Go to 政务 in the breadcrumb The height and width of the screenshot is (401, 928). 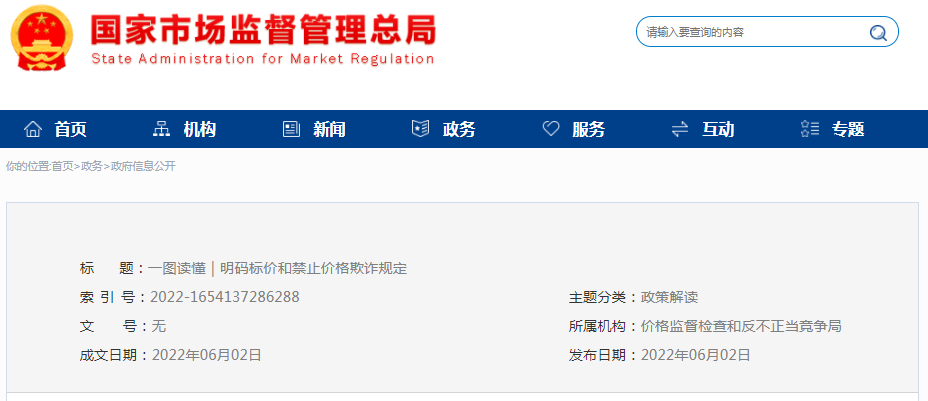[92, 167]
